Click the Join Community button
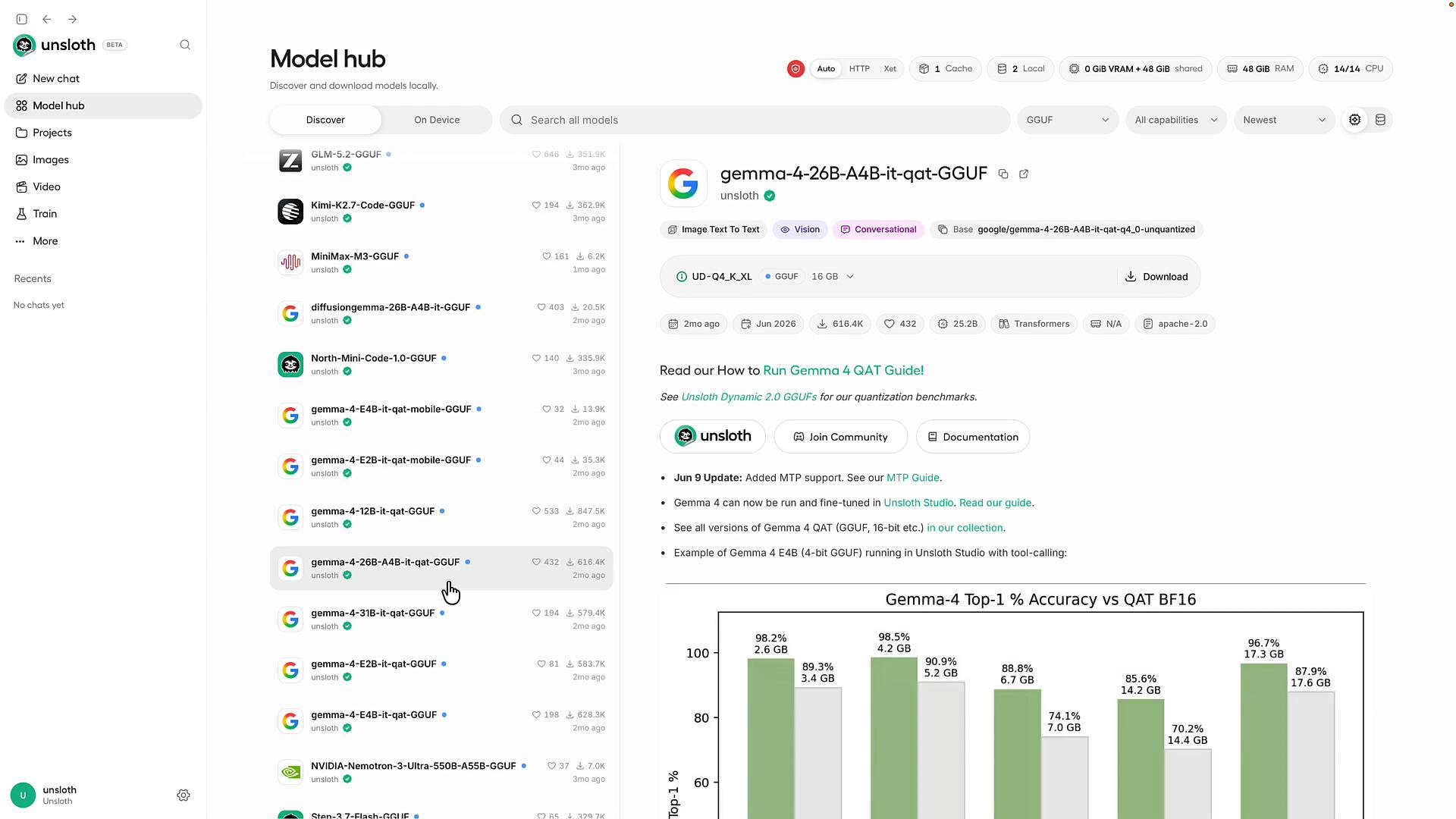 pyautogui.click(x=840, y=437)
